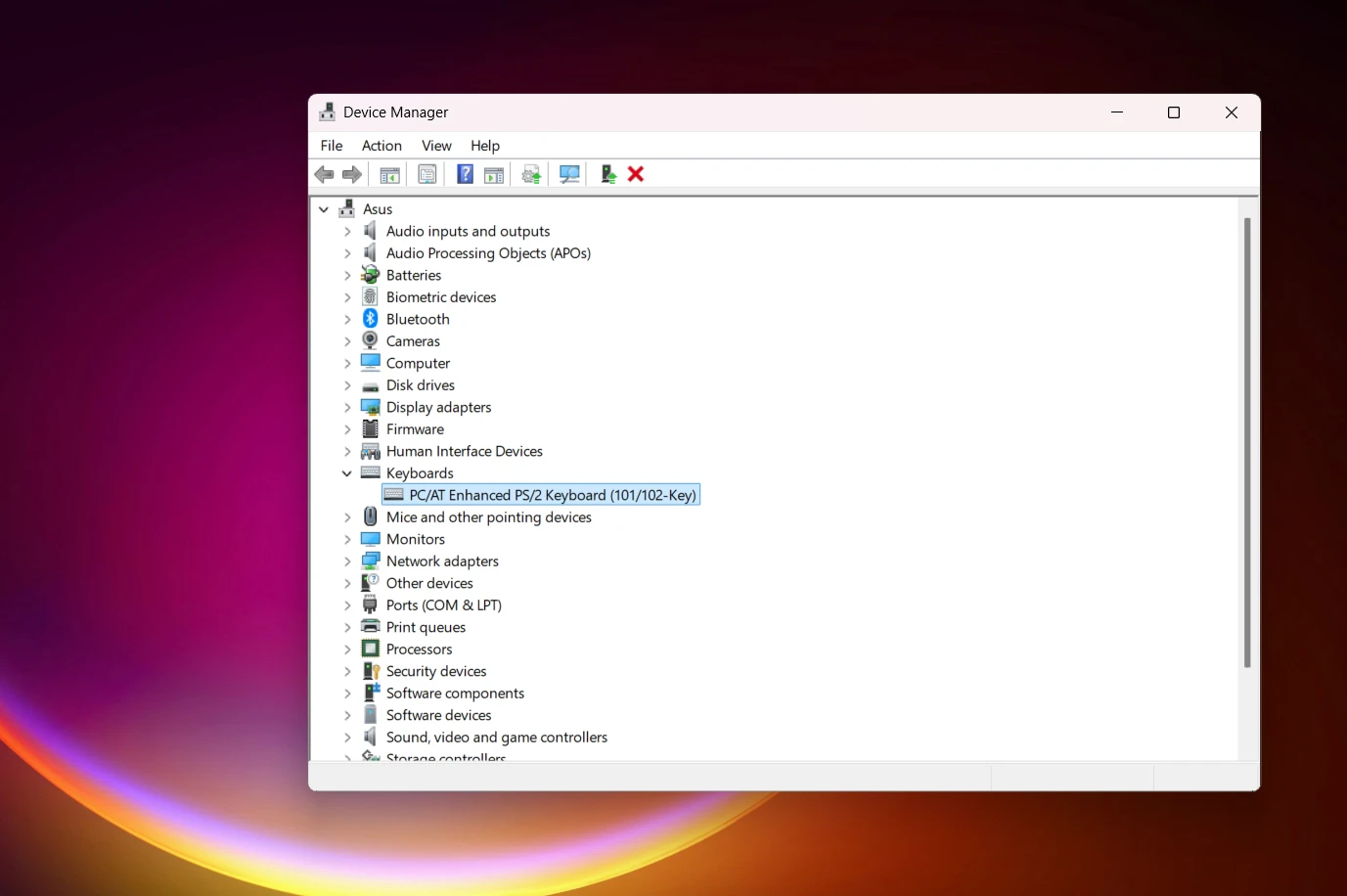Select the Processors category icon
The width and height of the screenshot is (1347, 896).
pyautogui.click(x=370, y=649)
